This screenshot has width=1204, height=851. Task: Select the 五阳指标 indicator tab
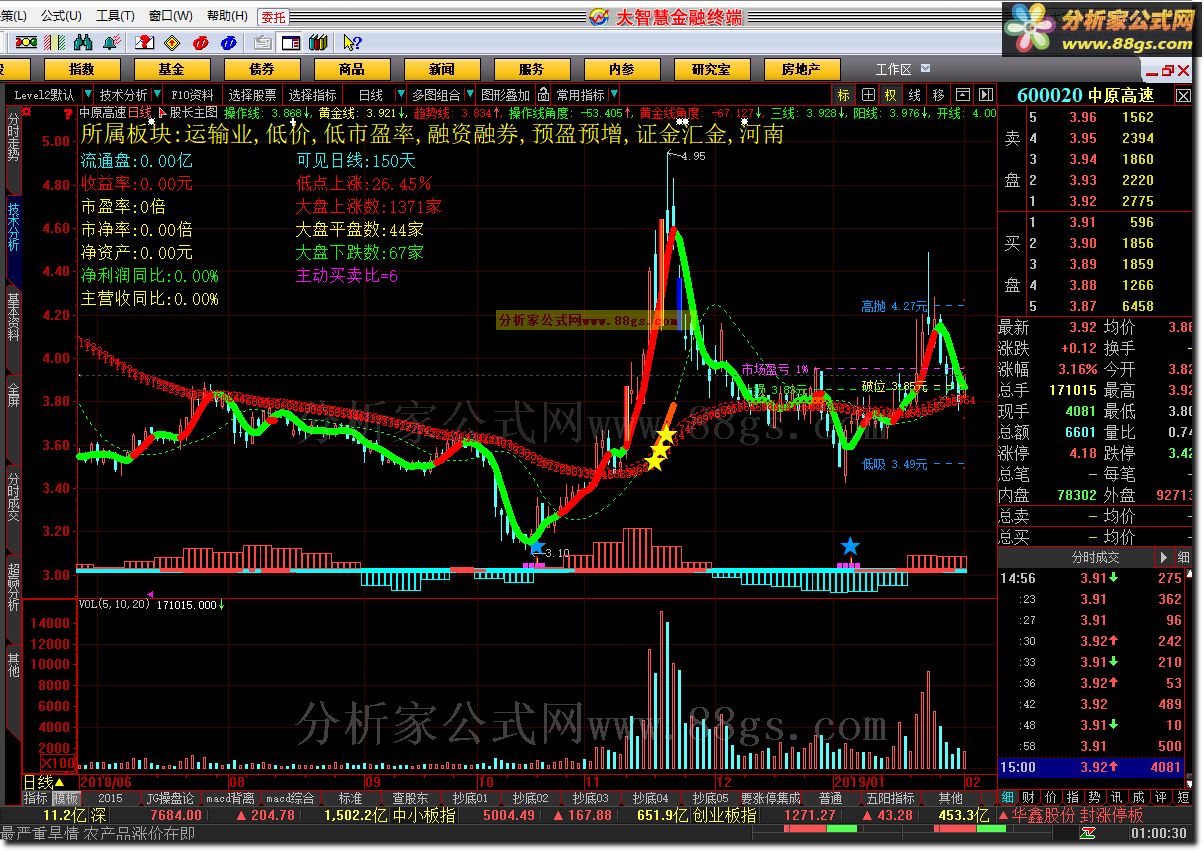[x=890, y=798]
